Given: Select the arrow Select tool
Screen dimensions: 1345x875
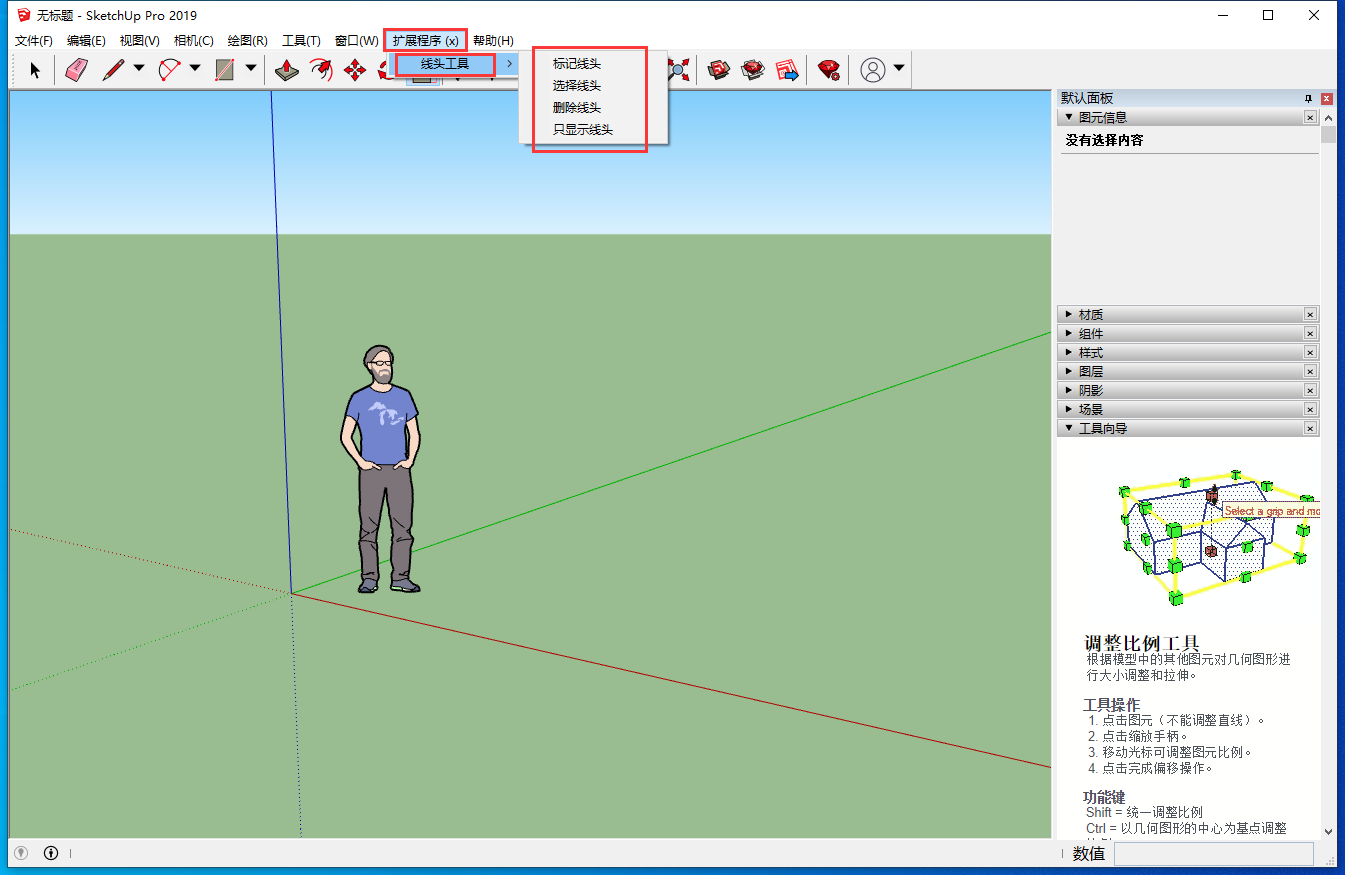Looking at the screenshot, I should 36,70.
